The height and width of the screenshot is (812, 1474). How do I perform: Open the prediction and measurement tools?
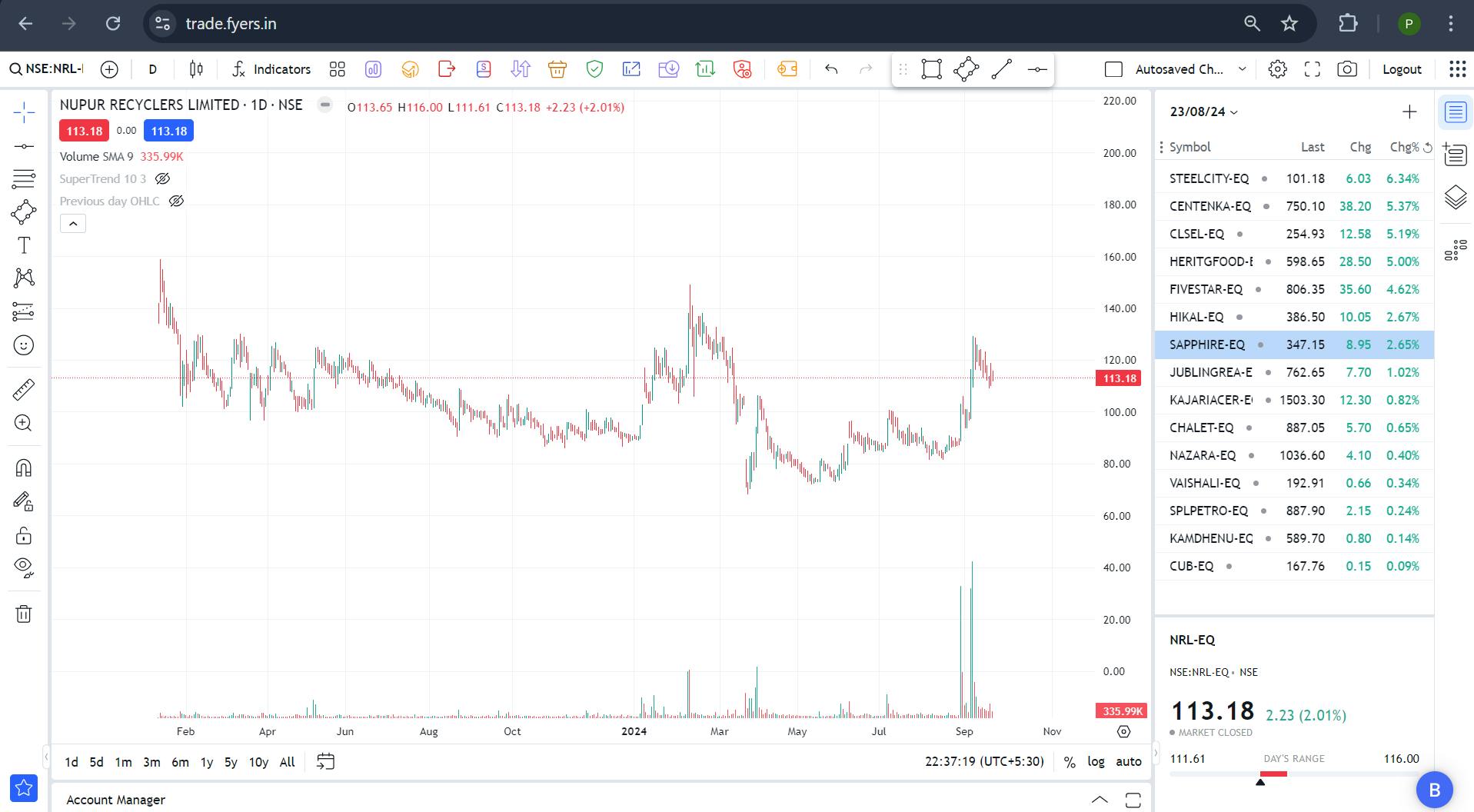point(24,311)
